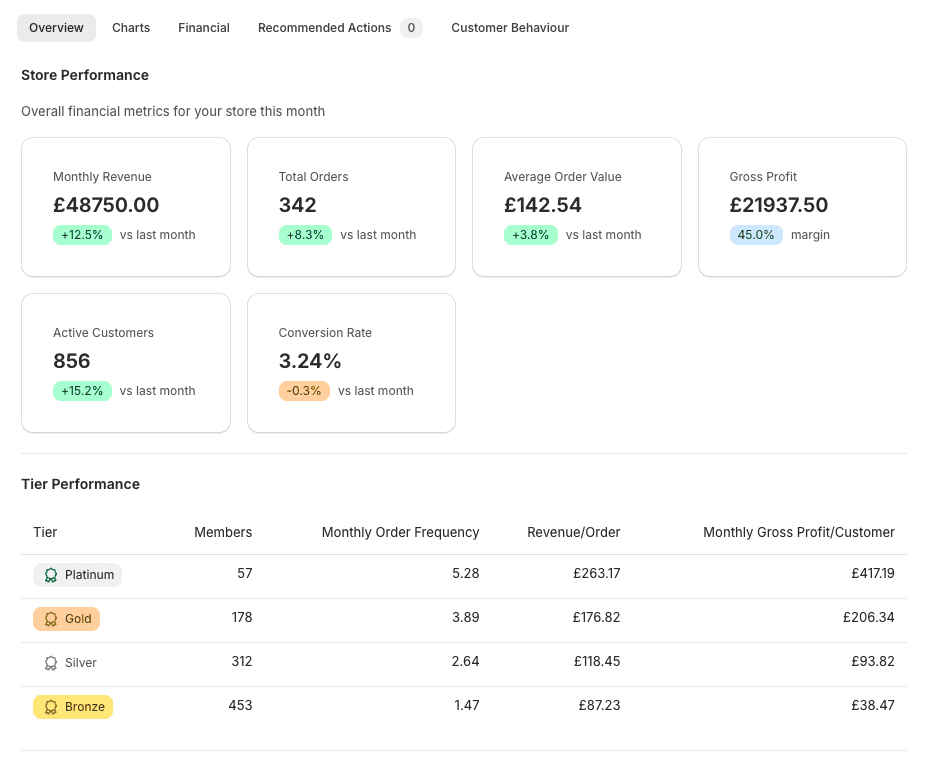The image size is (930, 765).
Task: Click Silver members count 312
Action: click(x=241, y=661)
